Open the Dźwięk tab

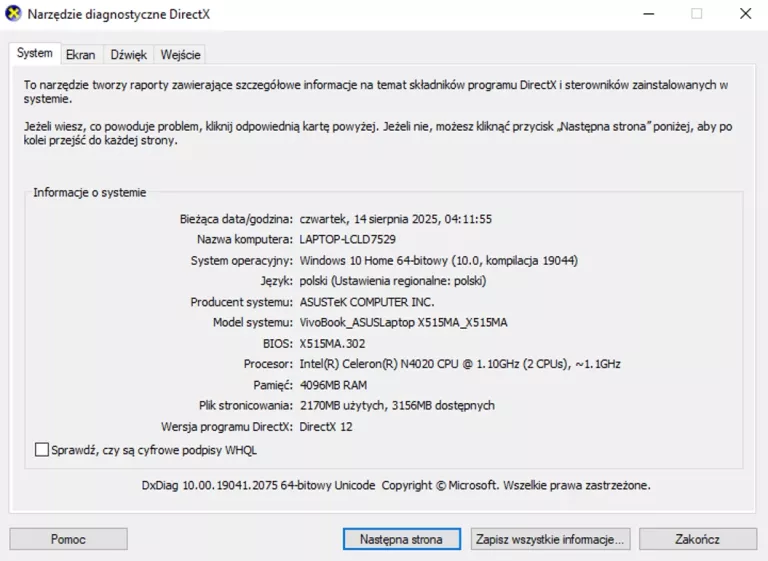[129, 55]
